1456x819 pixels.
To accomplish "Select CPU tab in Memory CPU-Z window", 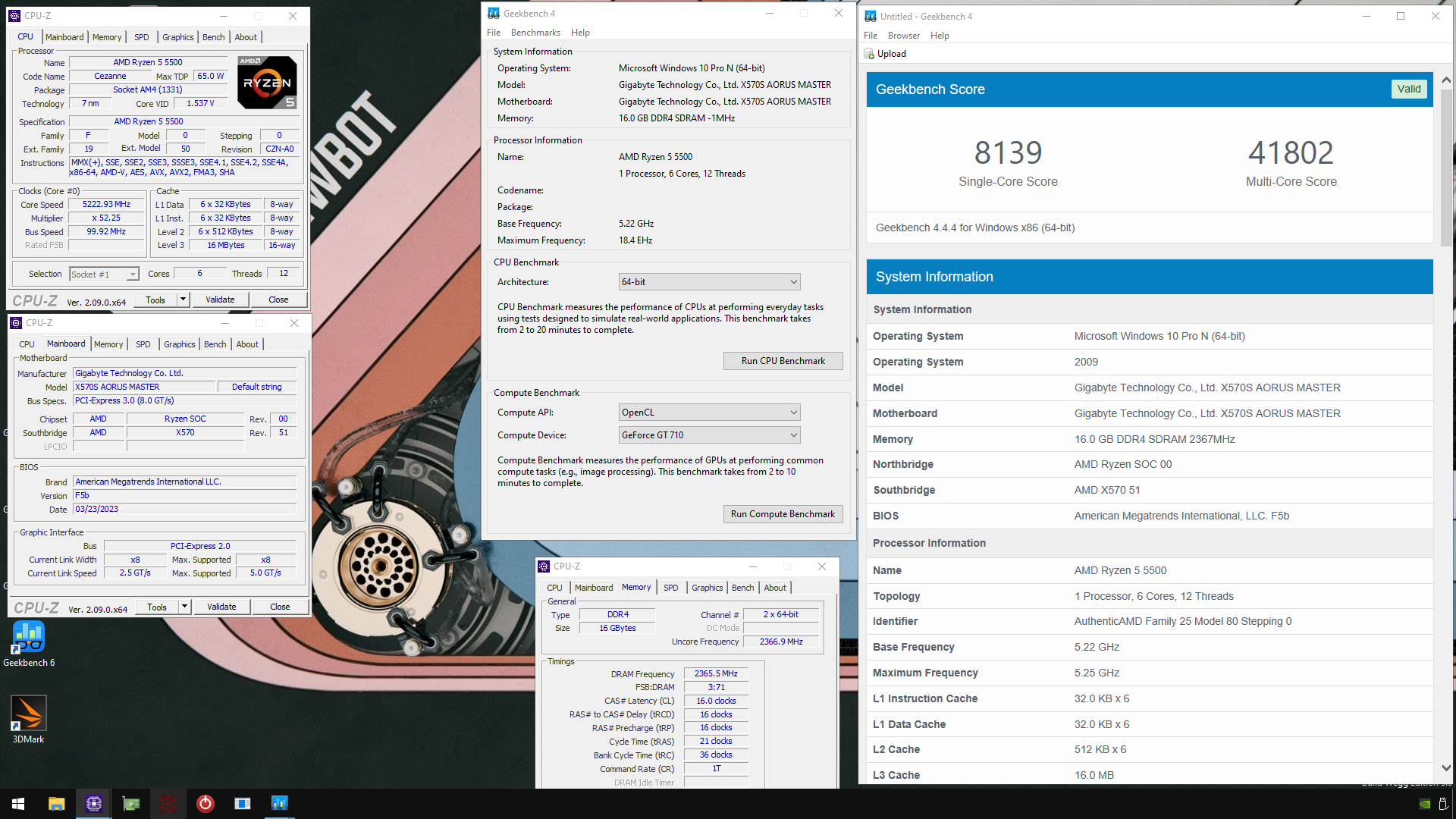I will point(554,588).
